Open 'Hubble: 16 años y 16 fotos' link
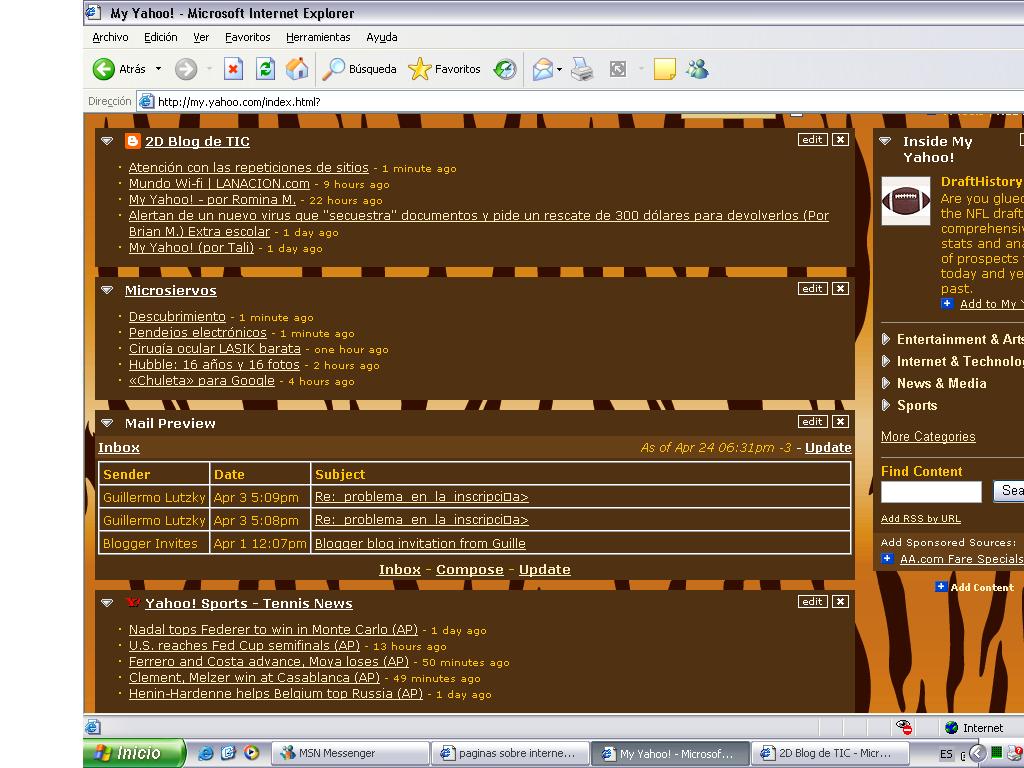Image resolution: width=1024 pixels, height=768 pixels. 214,365
